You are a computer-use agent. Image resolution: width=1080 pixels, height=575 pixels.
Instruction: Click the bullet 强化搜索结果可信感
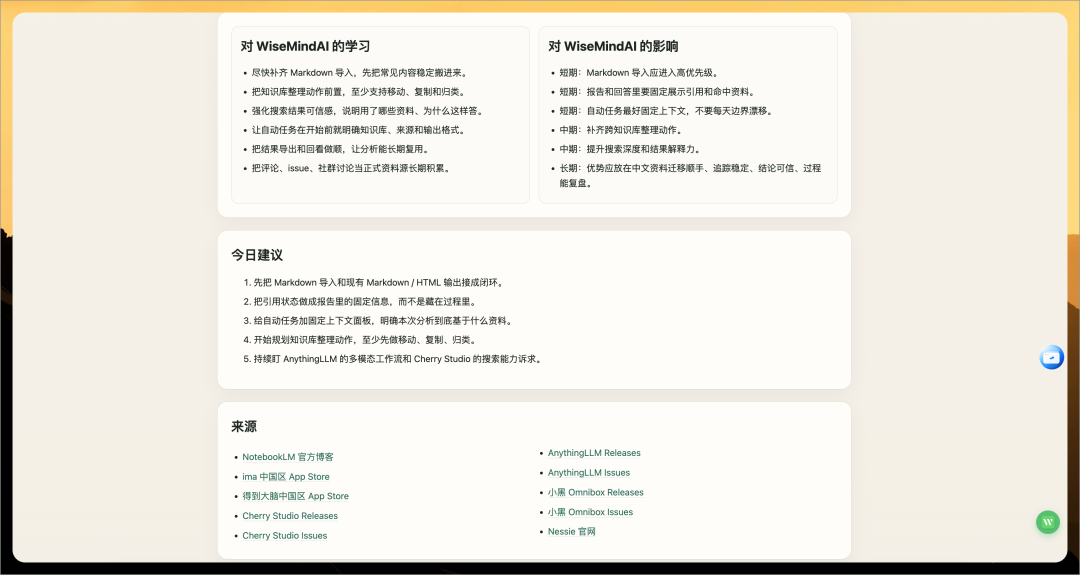tap(367, 111)
